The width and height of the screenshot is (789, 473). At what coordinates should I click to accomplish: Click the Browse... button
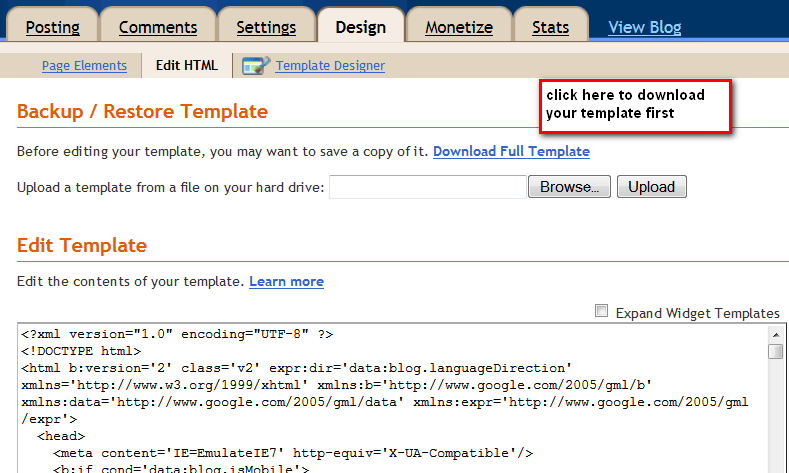pos(569,187)
